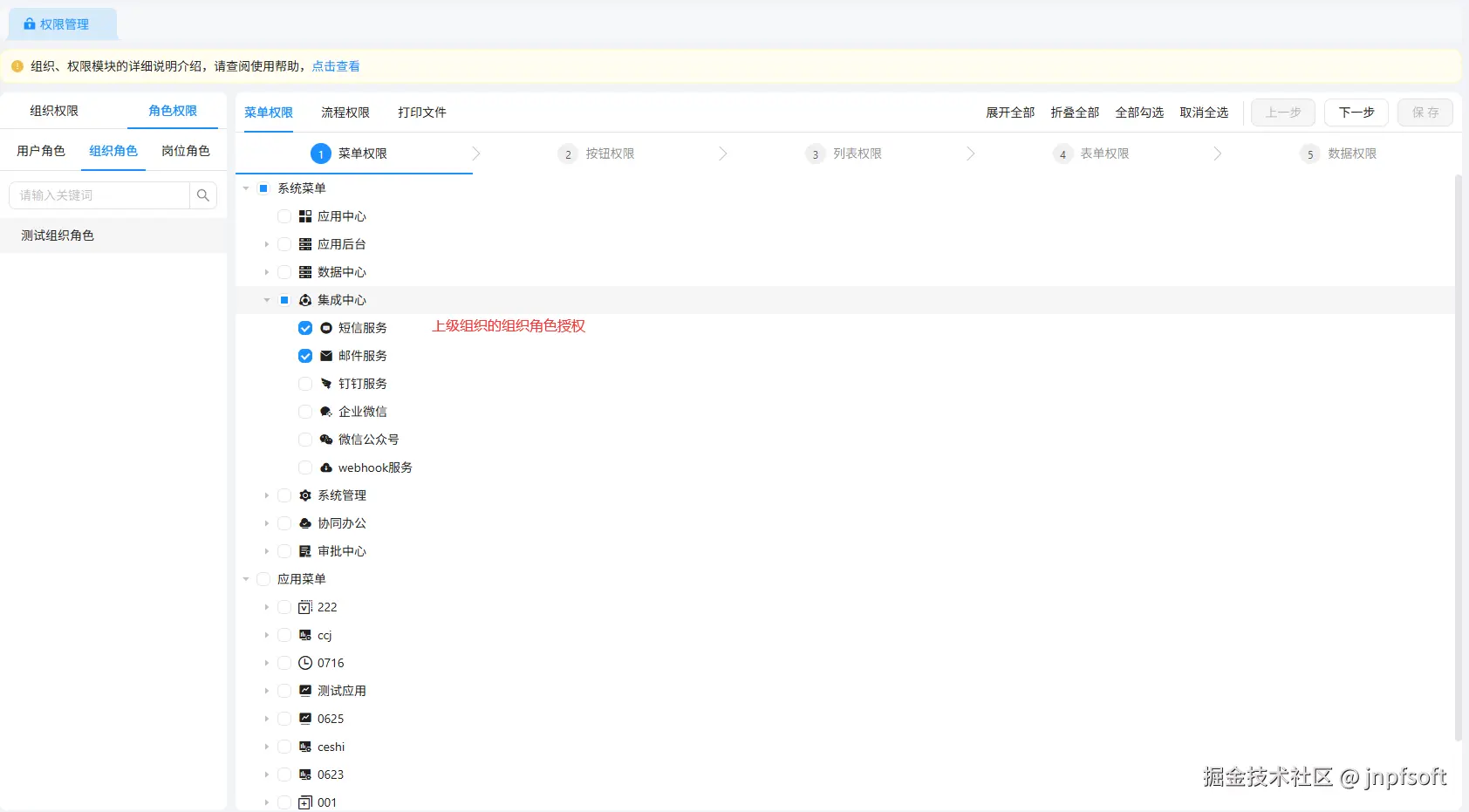Image resolution: width=1469 pixels, height=812 pixels.
Task: Click the search magnifier icon
Action: pos(203,195)
